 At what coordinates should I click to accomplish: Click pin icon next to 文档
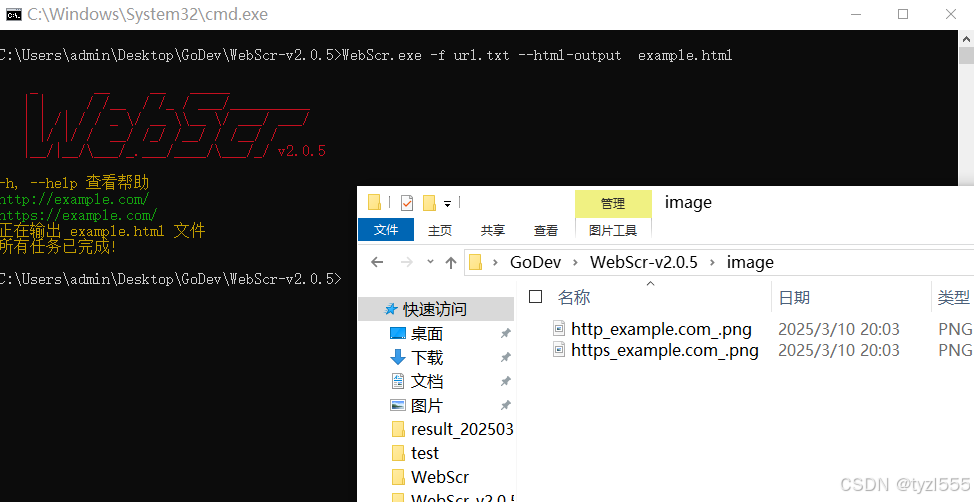coord(506,381)
